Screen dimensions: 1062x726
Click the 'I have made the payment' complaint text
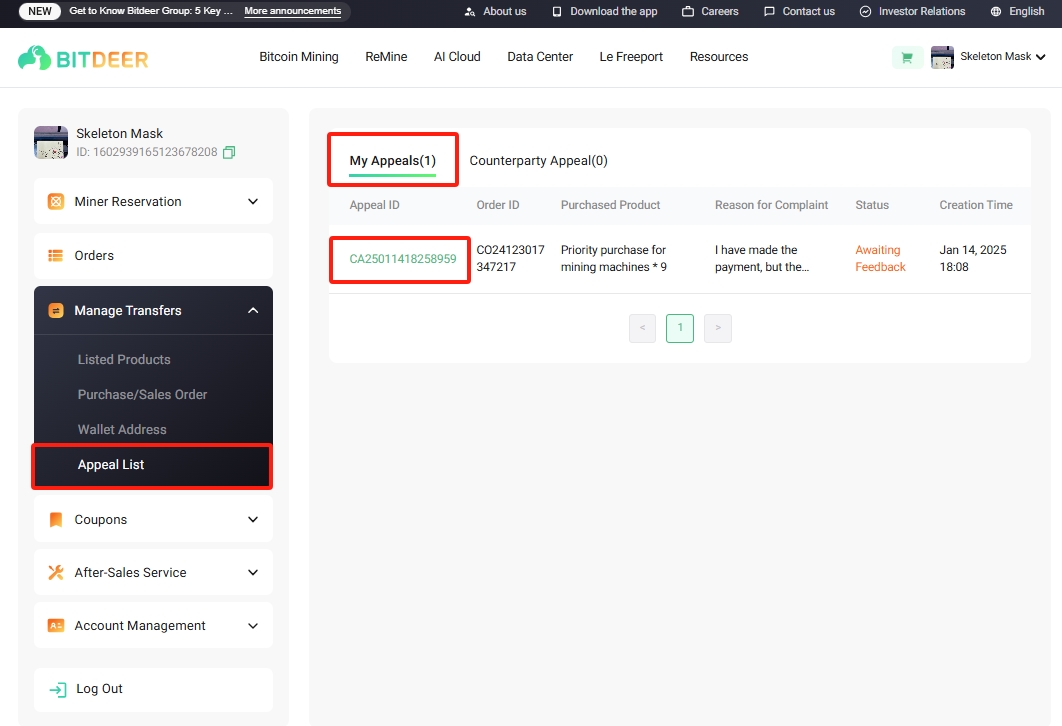(762, 259)
